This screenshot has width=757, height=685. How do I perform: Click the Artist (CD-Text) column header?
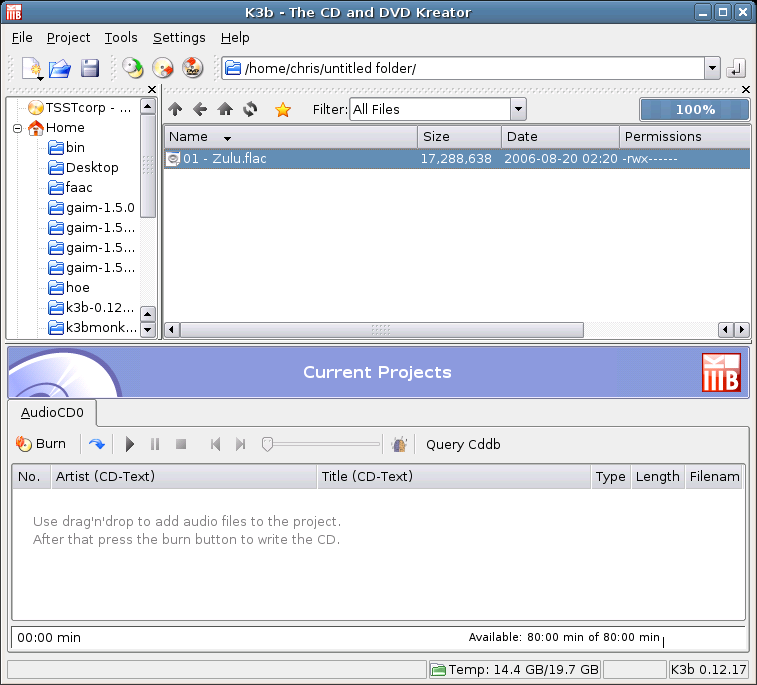pyautogui.click(x=184, y=476)
